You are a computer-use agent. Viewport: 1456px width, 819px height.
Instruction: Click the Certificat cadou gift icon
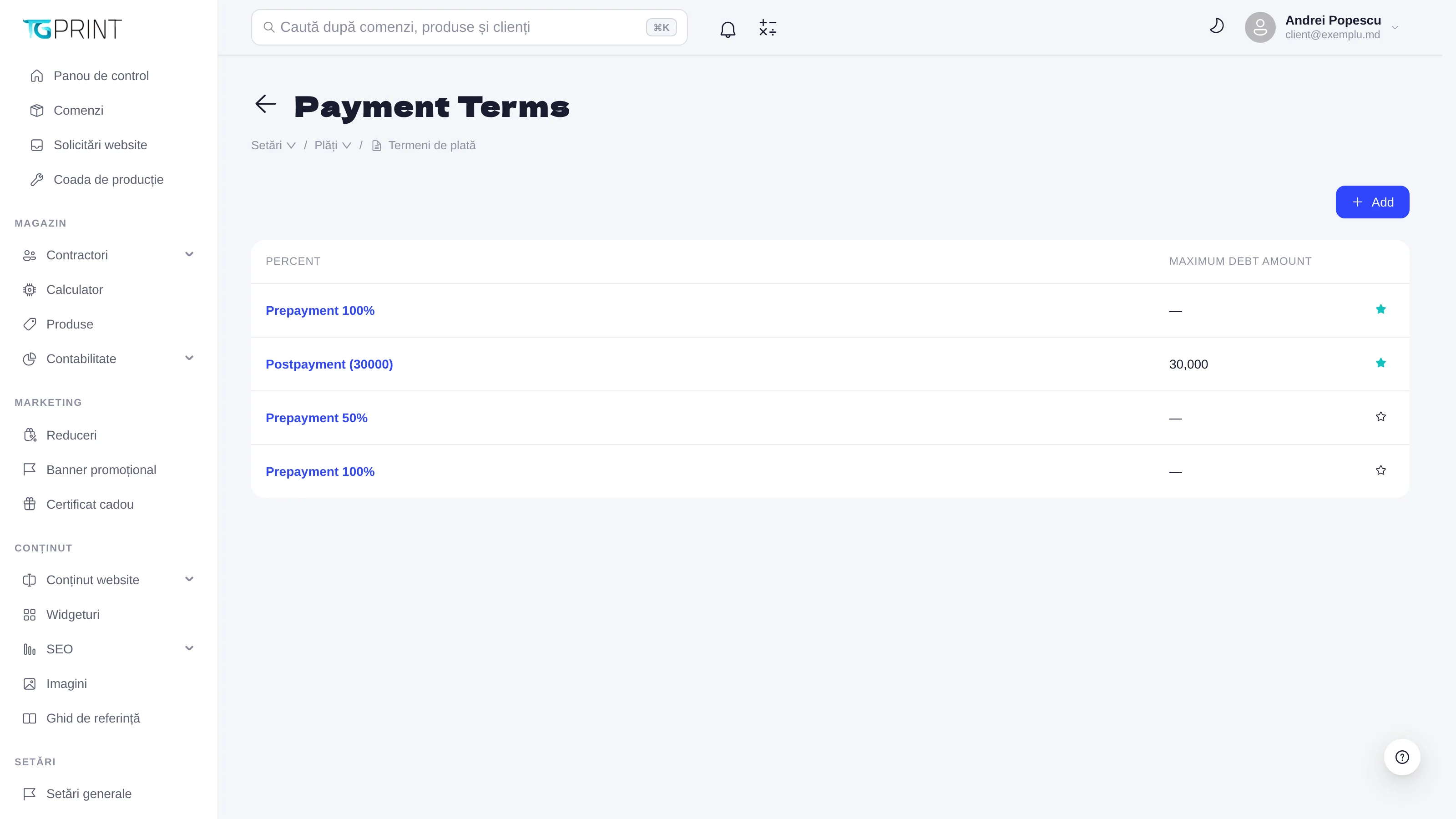coord(30,504)
